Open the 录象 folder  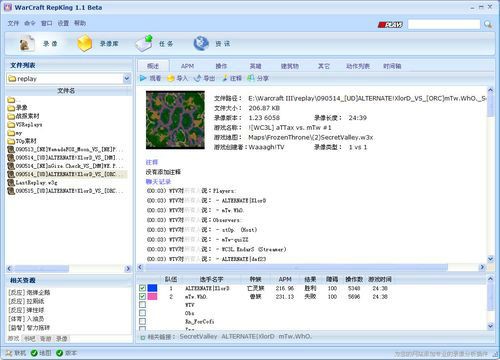point(17,108)
